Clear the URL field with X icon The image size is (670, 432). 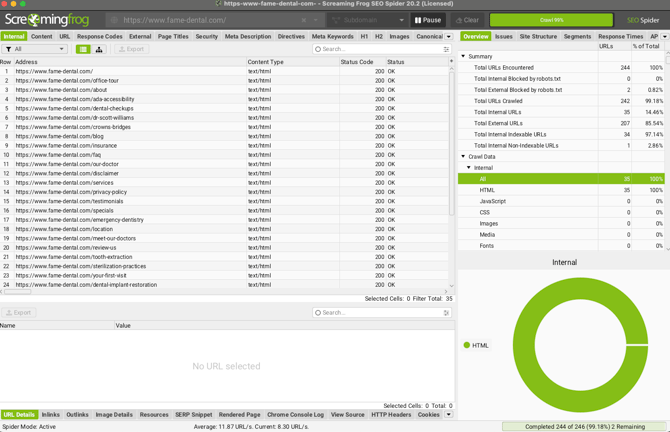tap(303, 20)
